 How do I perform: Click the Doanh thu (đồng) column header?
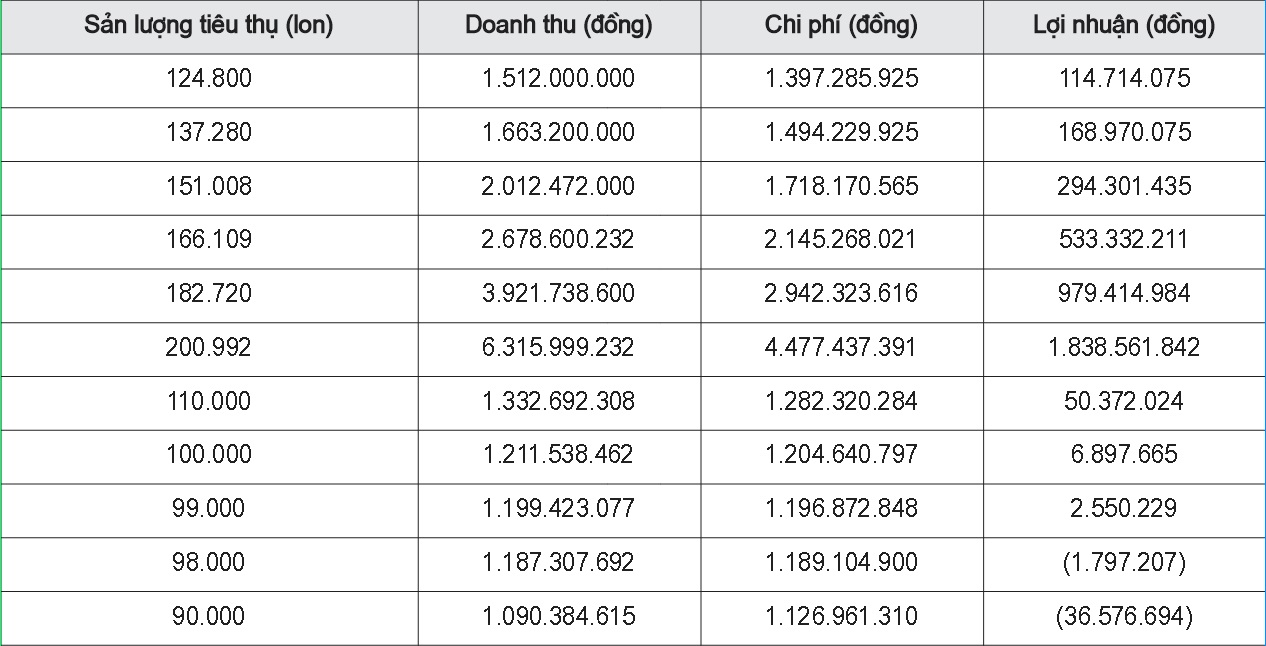point(559,26)
